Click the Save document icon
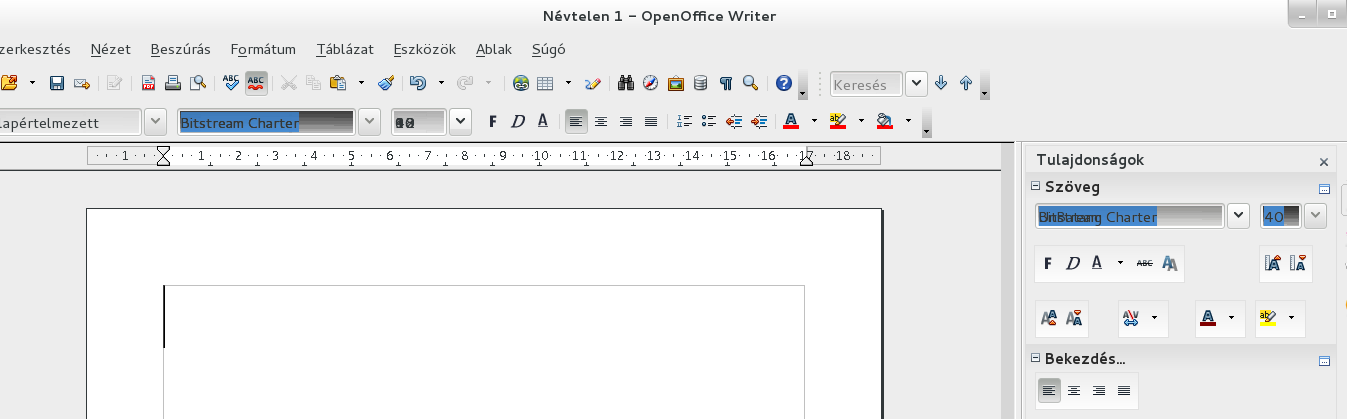 click(x=57, y=84)
